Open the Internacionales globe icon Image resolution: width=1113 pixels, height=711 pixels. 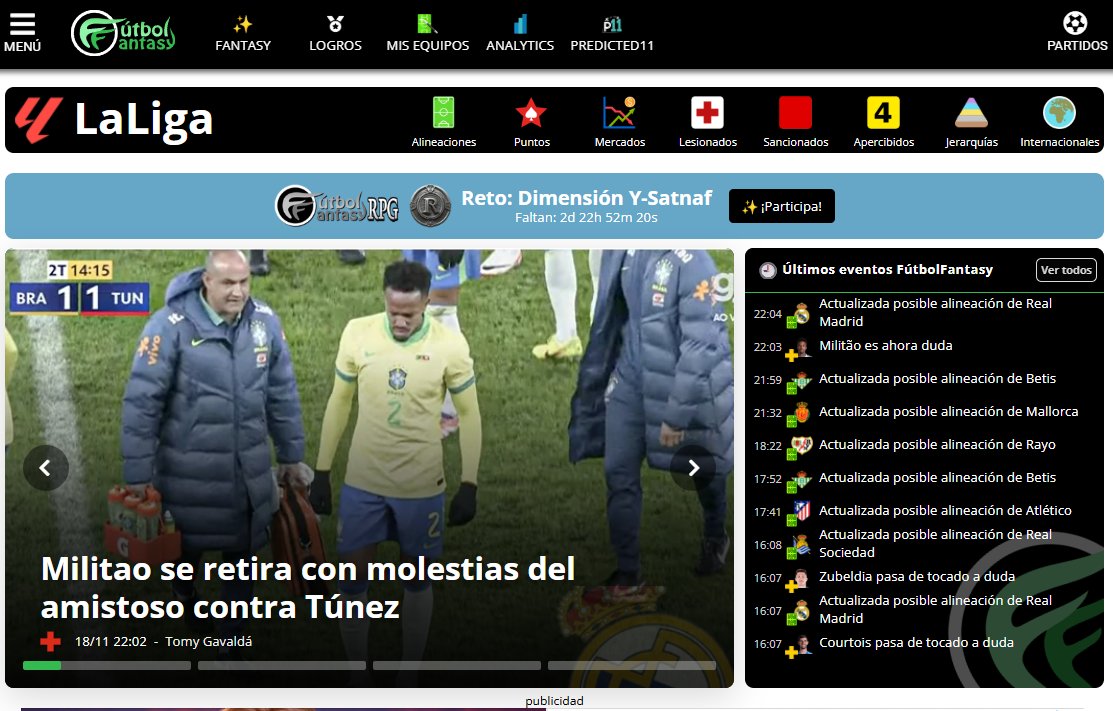coord(1059,118)
